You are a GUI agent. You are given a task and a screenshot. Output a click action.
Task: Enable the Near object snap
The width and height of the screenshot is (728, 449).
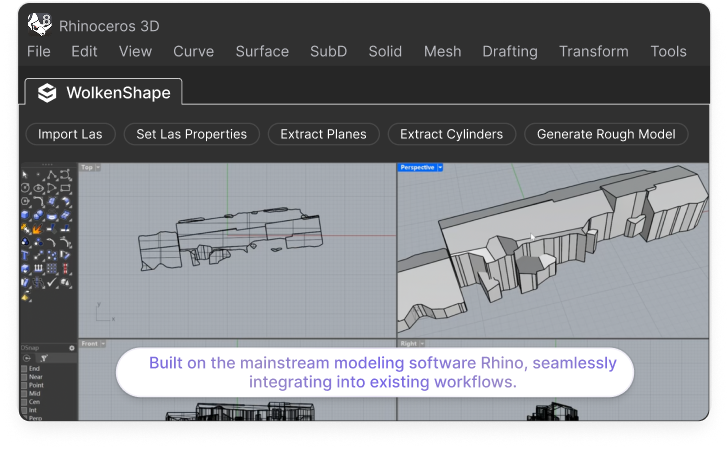pos(24,377)
